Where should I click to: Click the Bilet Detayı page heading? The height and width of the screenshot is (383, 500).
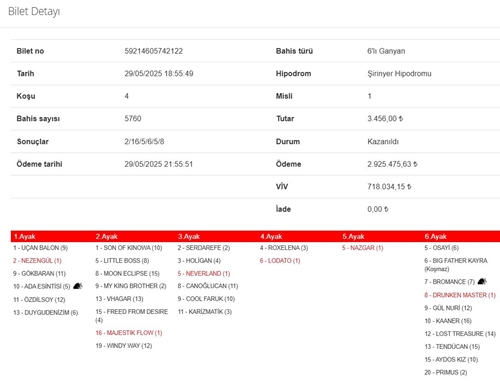(34, 11)
